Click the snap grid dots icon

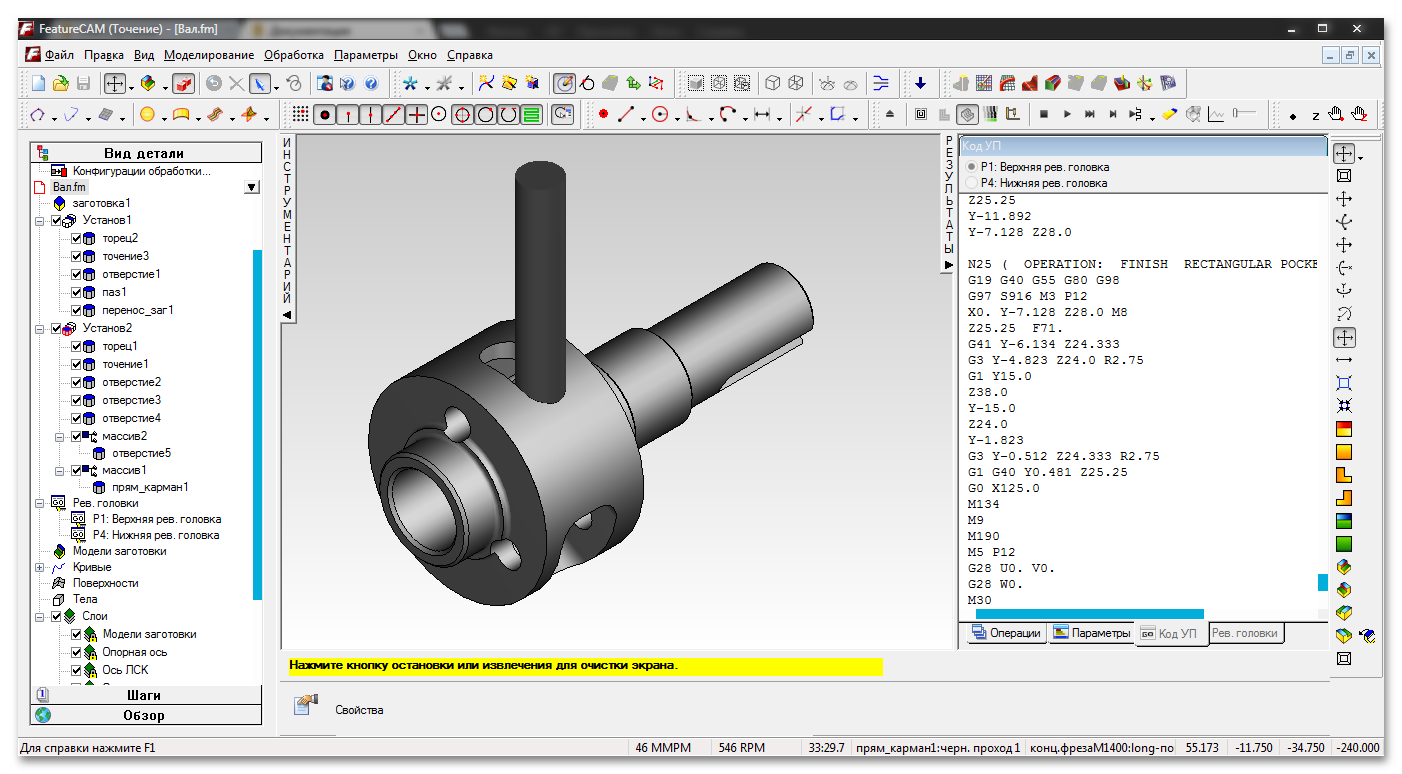301,115
